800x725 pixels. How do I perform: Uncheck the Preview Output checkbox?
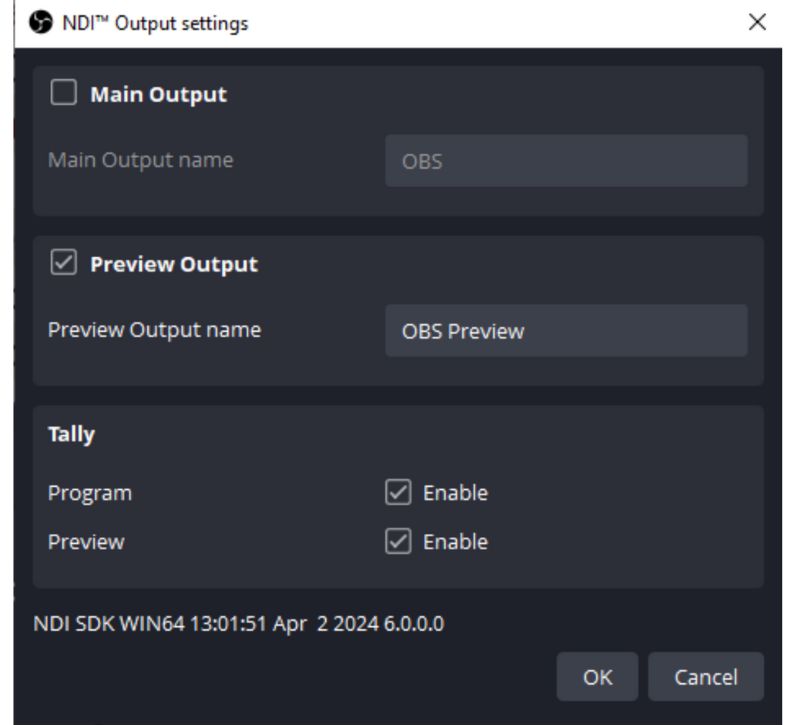64,262
